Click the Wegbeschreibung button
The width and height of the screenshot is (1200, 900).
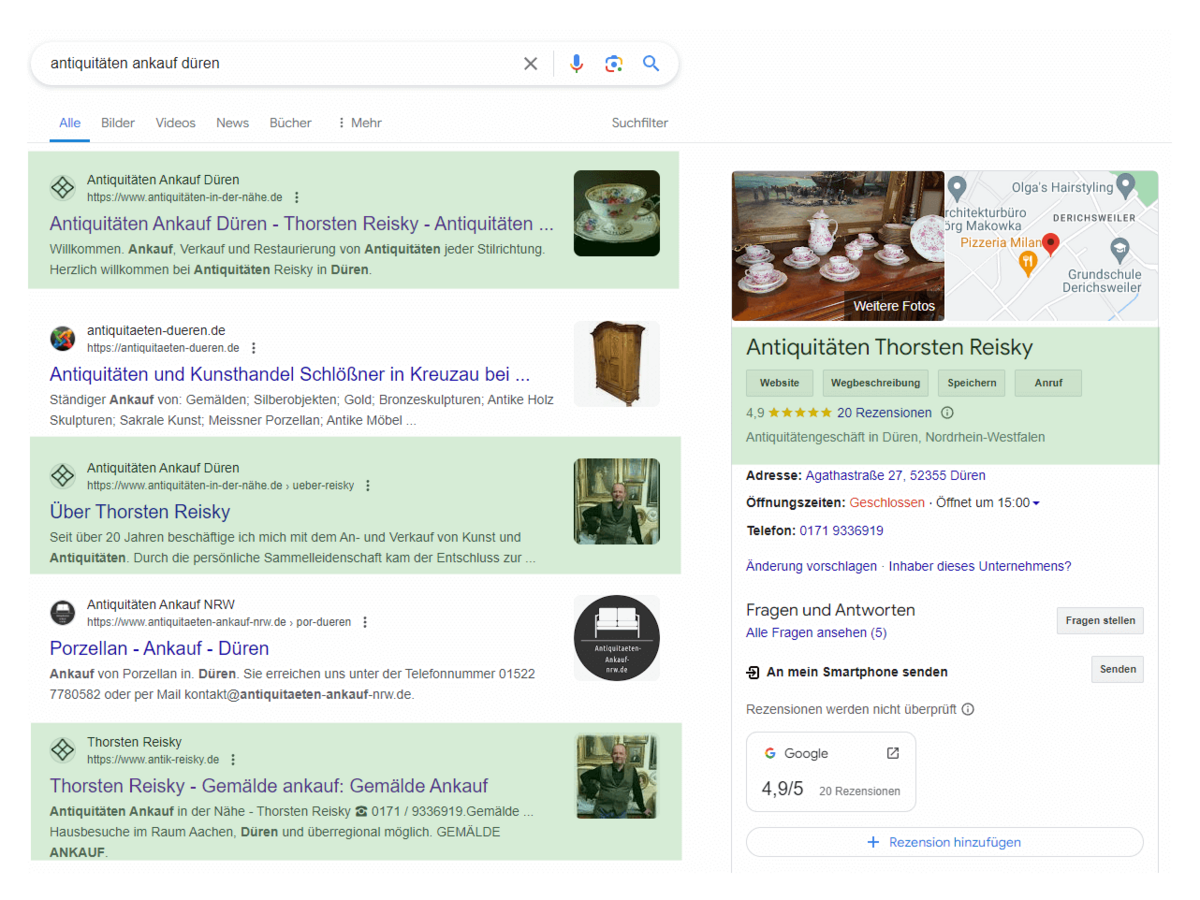pyautogui.click(x=876, y=383)
